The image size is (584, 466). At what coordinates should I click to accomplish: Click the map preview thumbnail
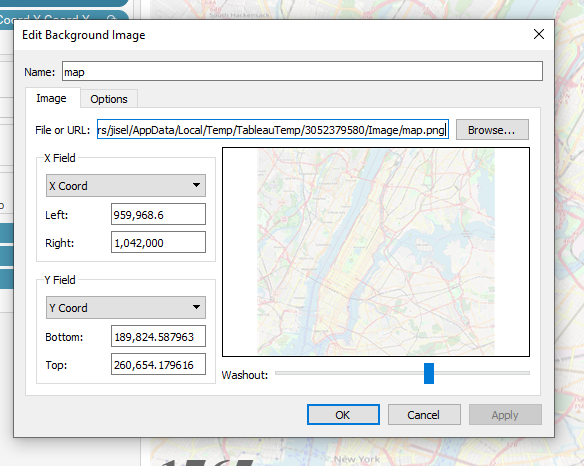click(376, 252)
